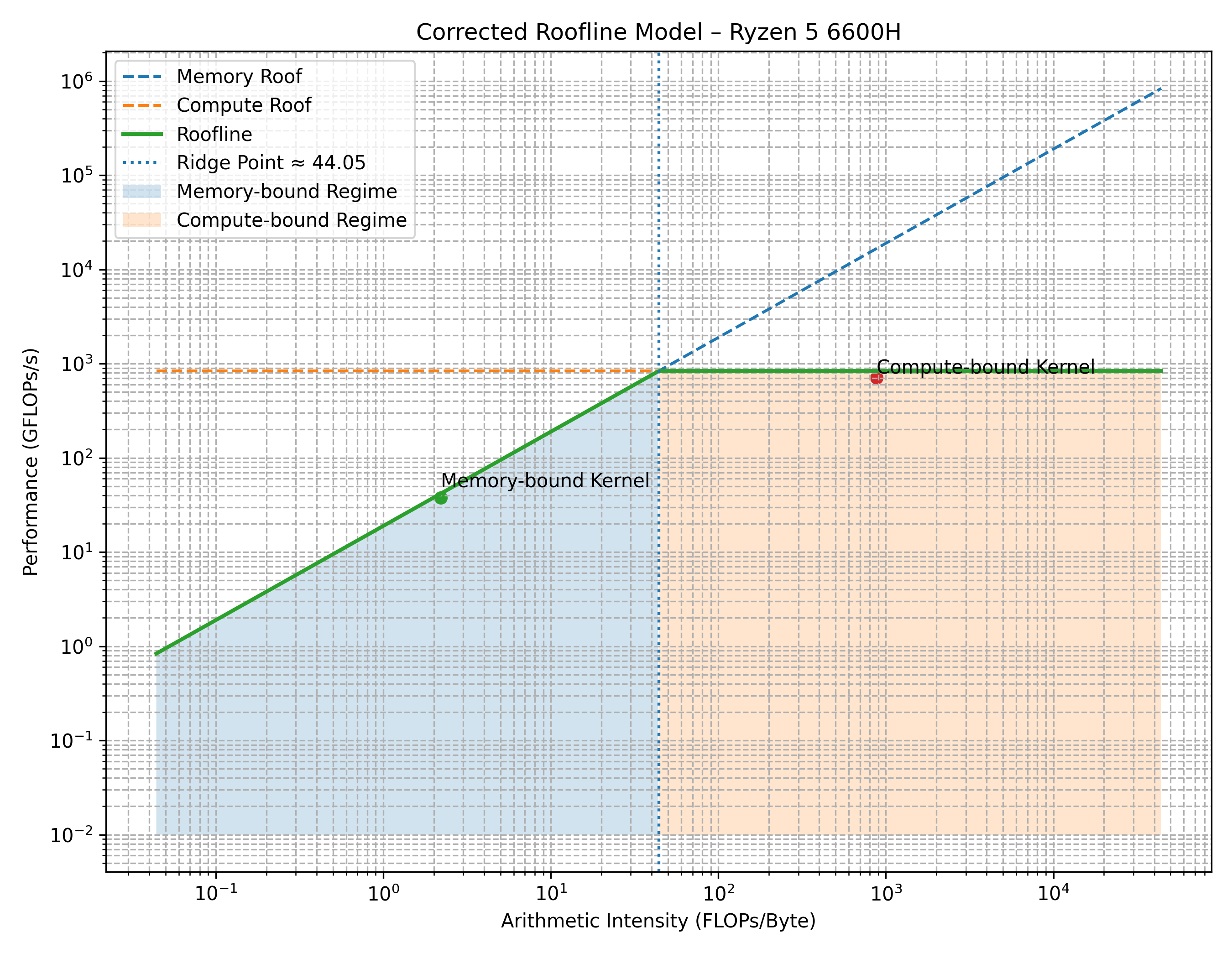Click the orange Compute-bound Regime legend swatch
Image resolution: width=1232 pixels, height=958 pixels.
click(x=142, y=220)
